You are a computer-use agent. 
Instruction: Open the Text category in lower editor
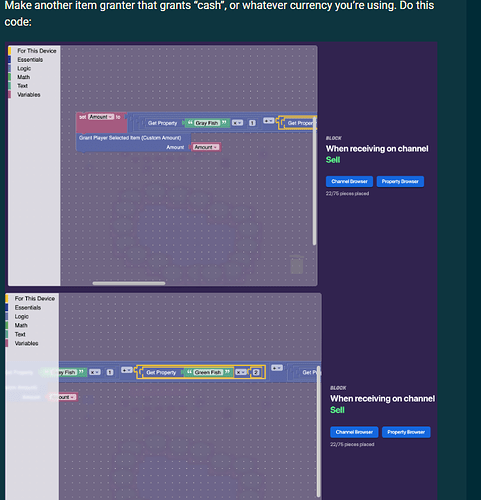tap(20, 334)
